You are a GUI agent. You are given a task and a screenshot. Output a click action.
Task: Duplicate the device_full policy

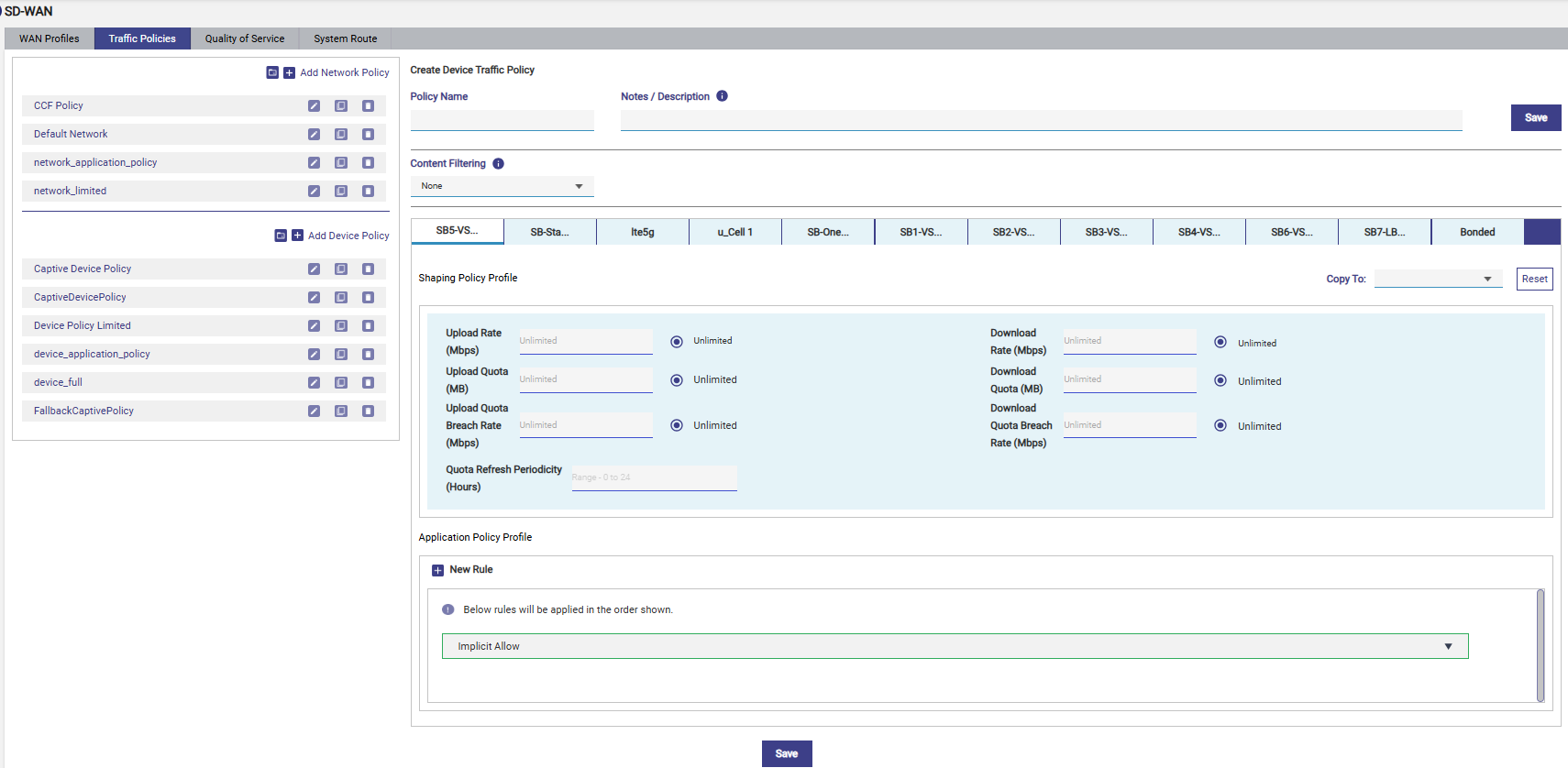coord(341,383)
